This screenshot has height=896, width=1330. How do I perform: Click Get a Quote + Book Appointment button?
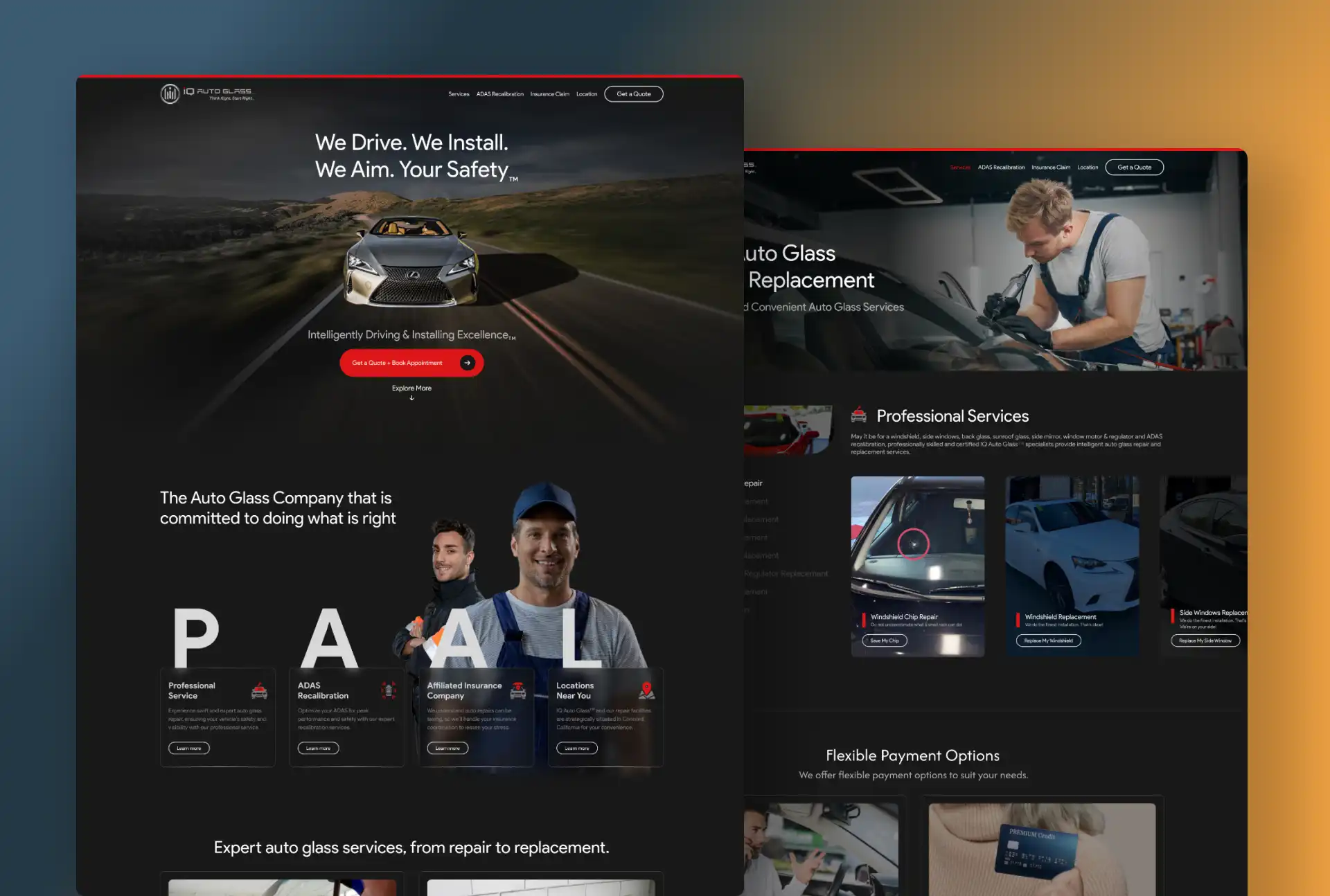411,363
